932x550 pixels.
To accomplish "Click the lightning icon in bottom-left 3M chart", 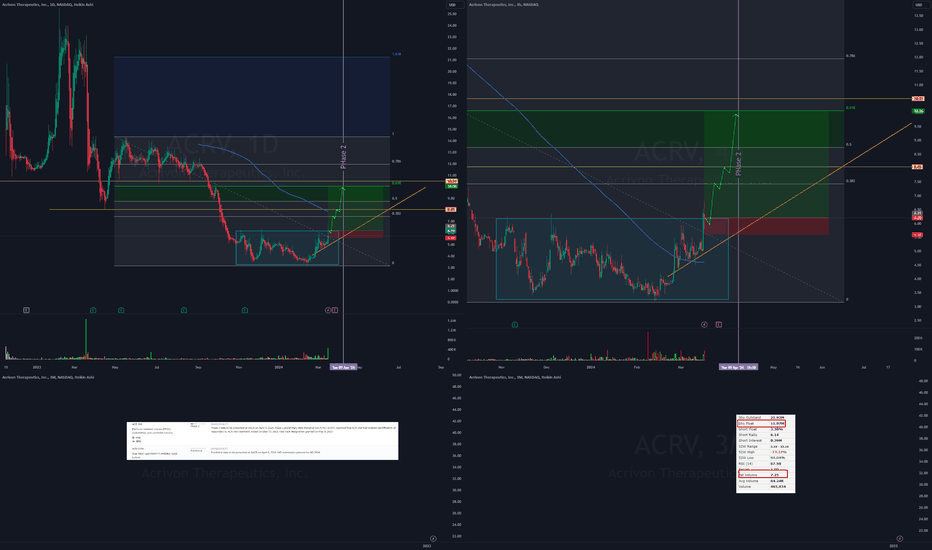I will click(433, 539).
